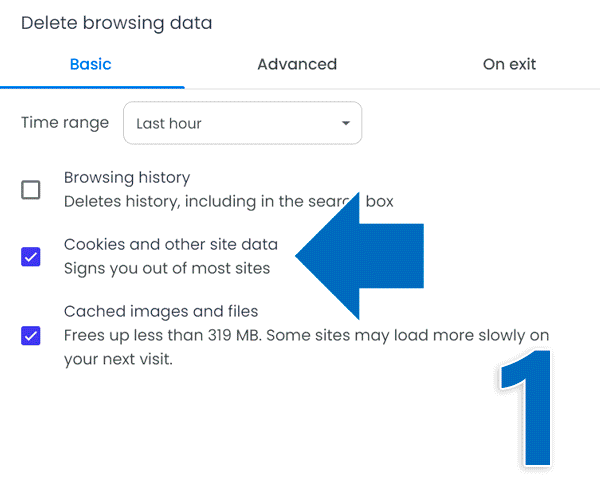Uncheck Cookies and other site data
This screenshot has width=600, height=500.
[31, 257]
